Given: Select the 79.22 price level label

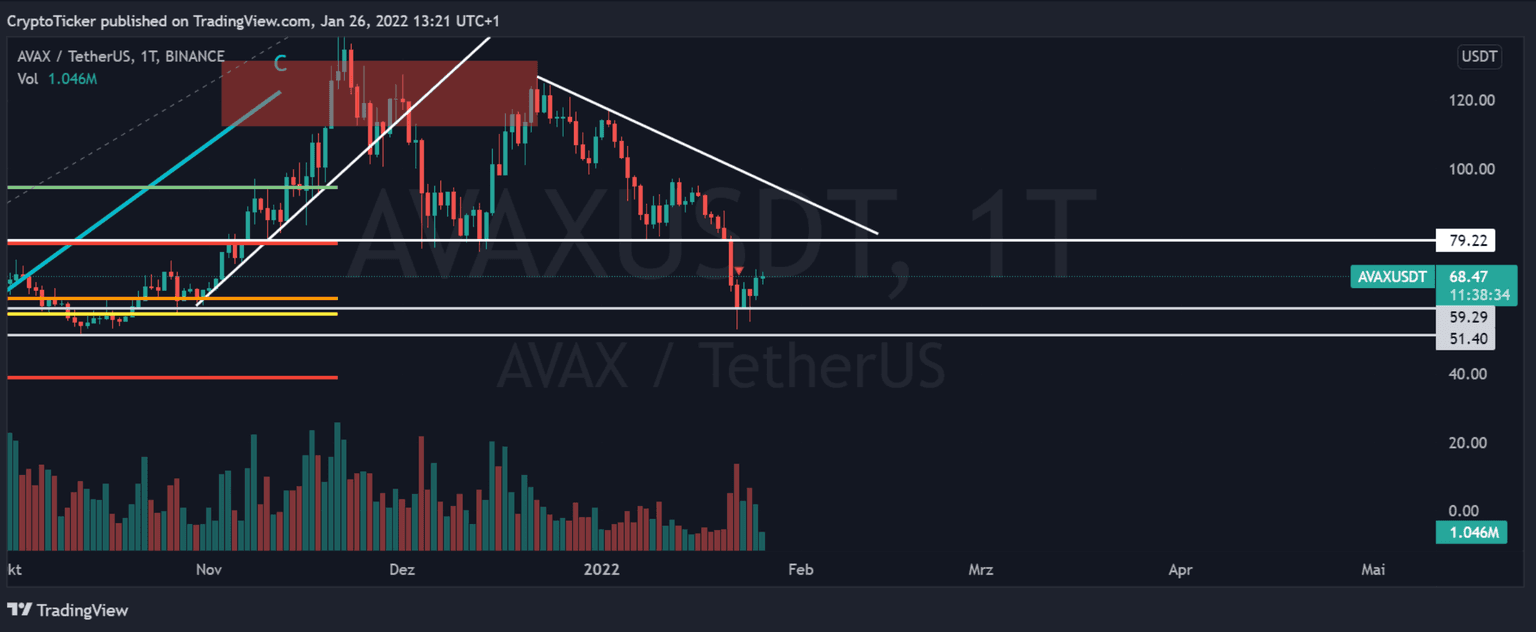Looking at the screenshot, I should [x=1466, y=240].
